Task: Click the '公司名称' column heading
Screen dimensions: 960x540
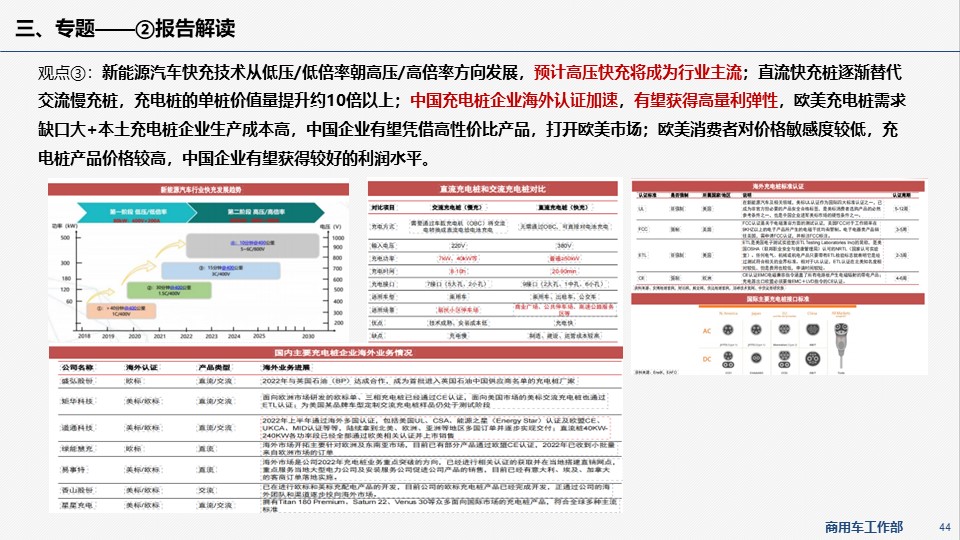Action: [77, 367]
